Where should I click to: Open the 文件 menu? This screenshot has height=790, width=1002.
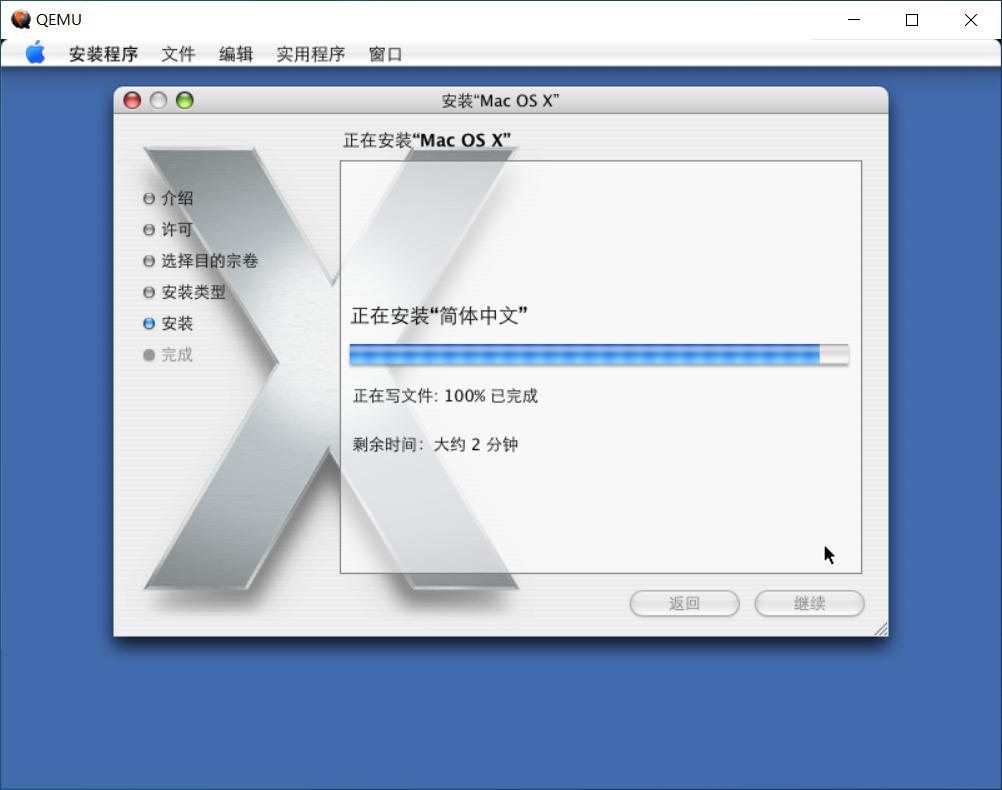pos(179,54)
